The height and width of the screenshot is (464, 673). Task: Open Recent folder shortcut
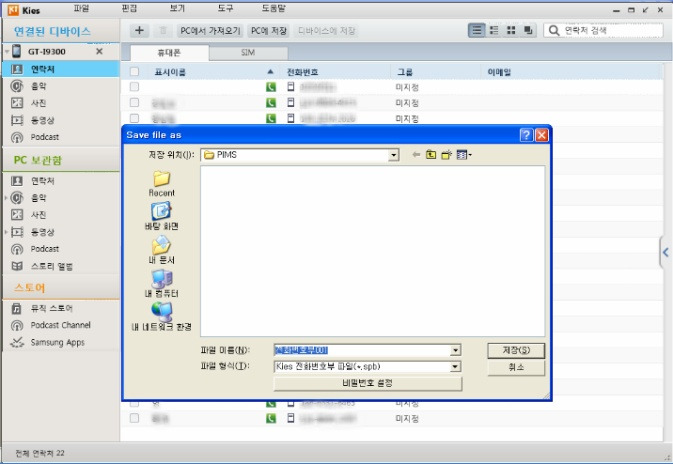pos(162,184)
